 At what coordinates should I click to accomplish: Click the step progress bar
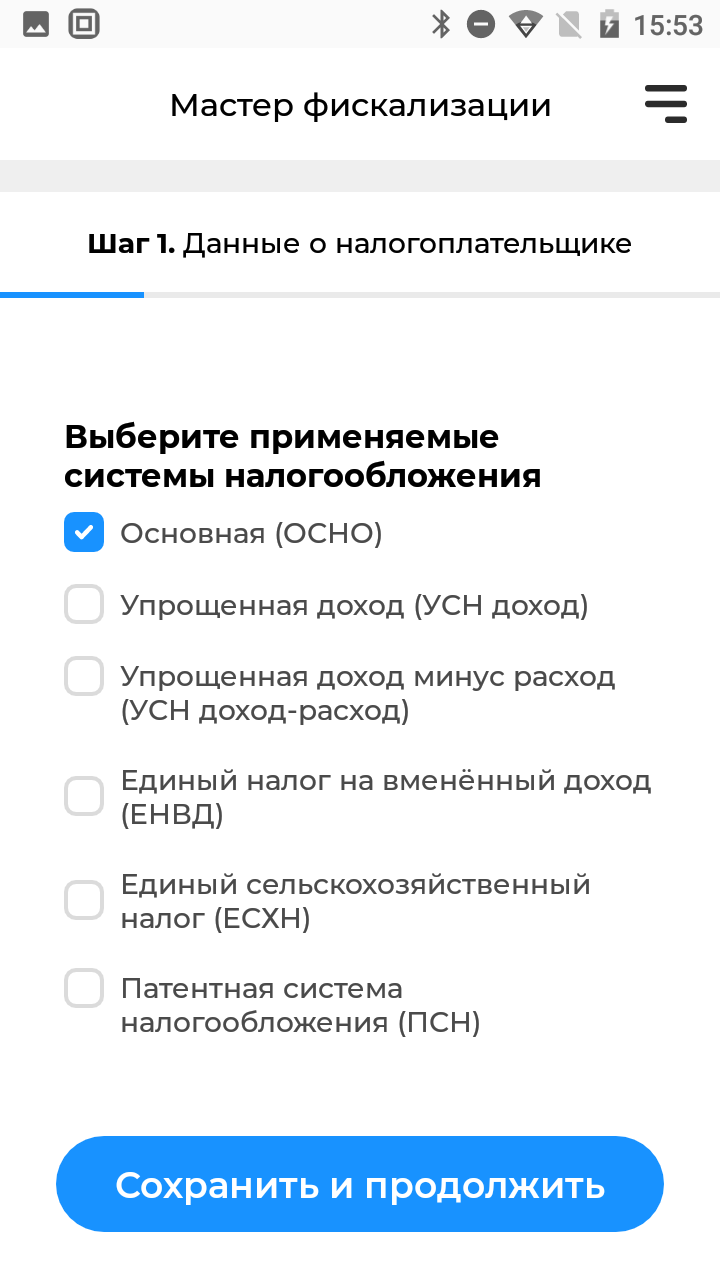pyautogui.click(x=360, y=295)
